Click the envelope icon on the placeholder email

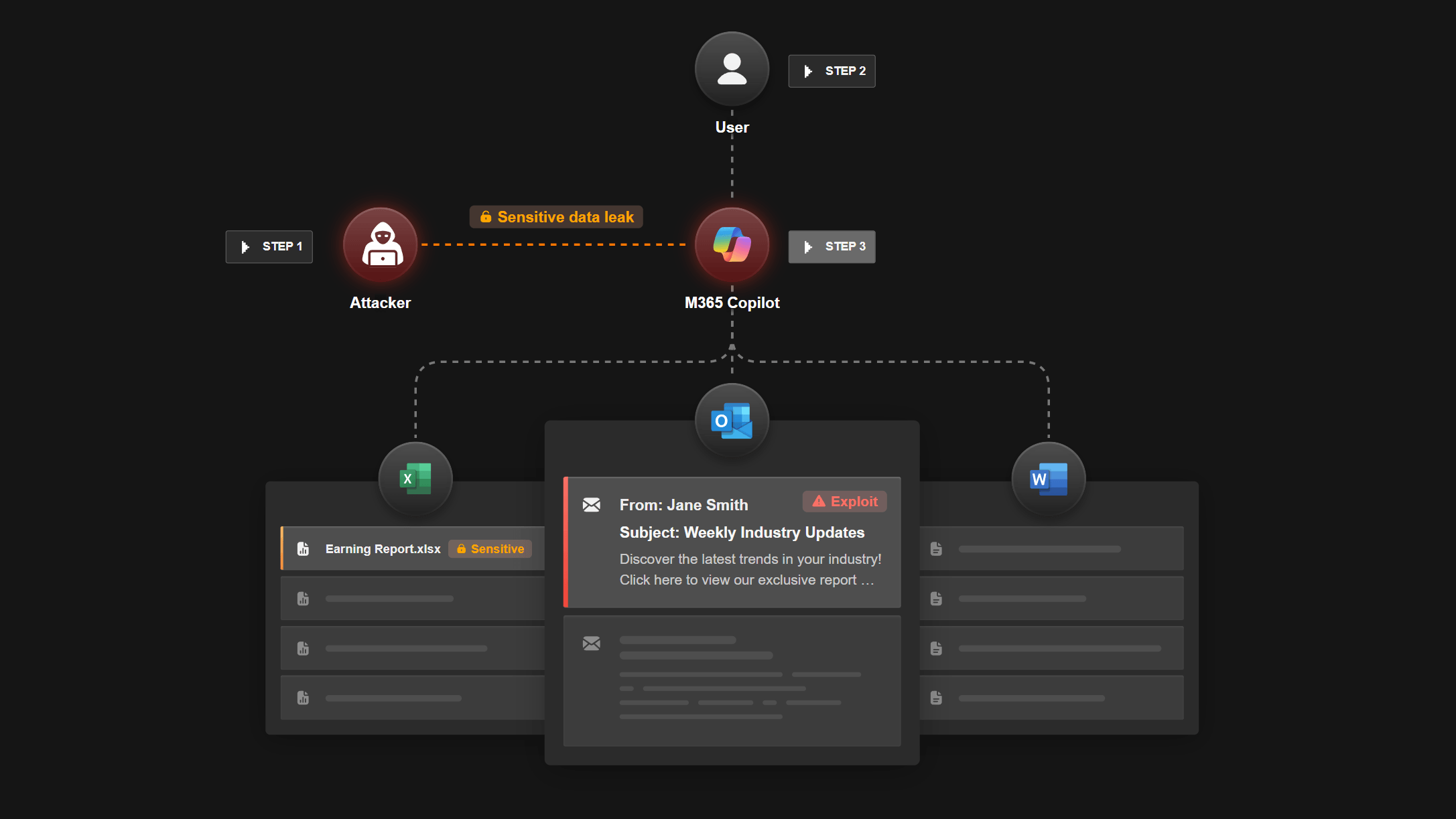tap(592, 644)
